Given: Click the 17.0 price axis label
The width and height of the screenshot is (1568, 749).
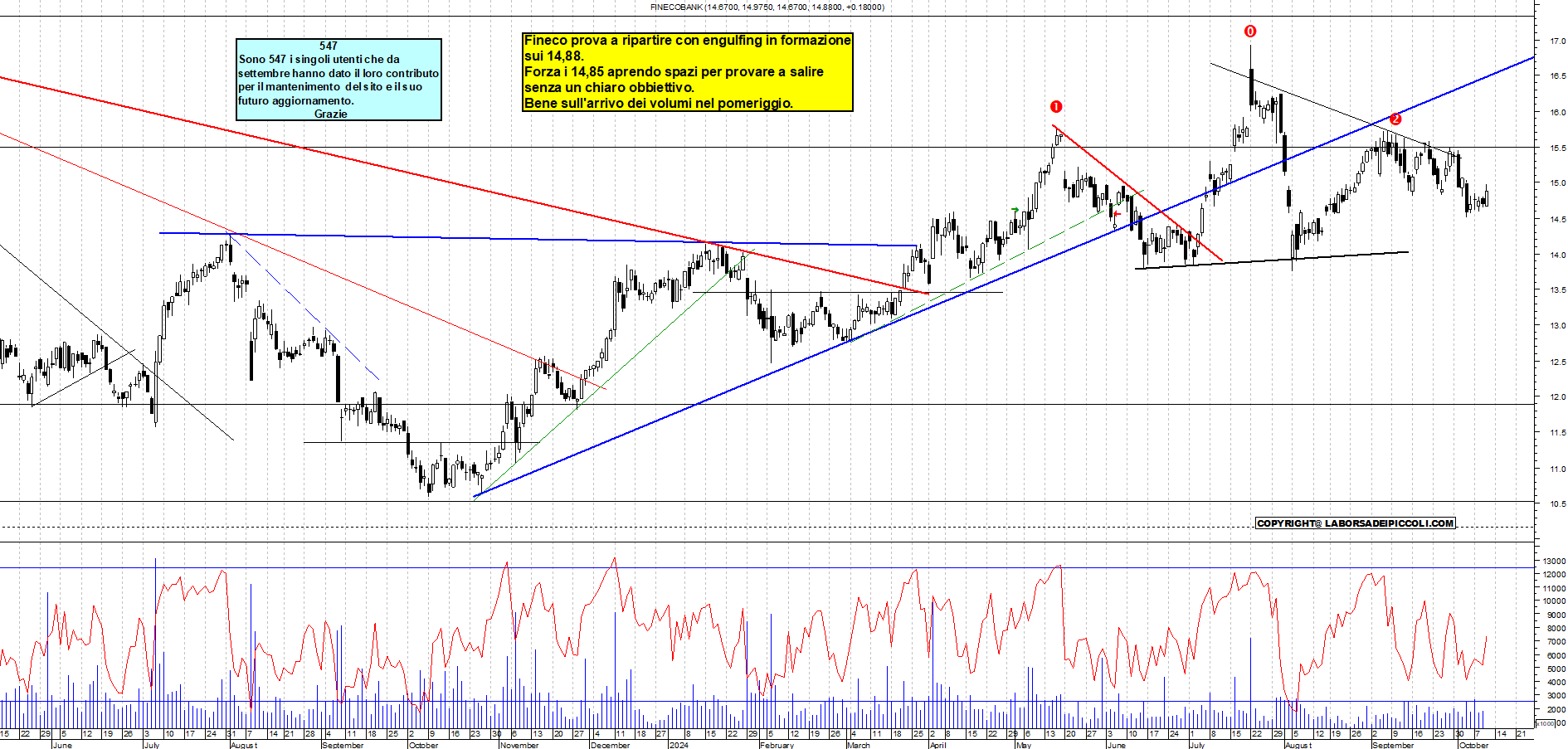Looking at the screenshot, I should click(1557, 41).
